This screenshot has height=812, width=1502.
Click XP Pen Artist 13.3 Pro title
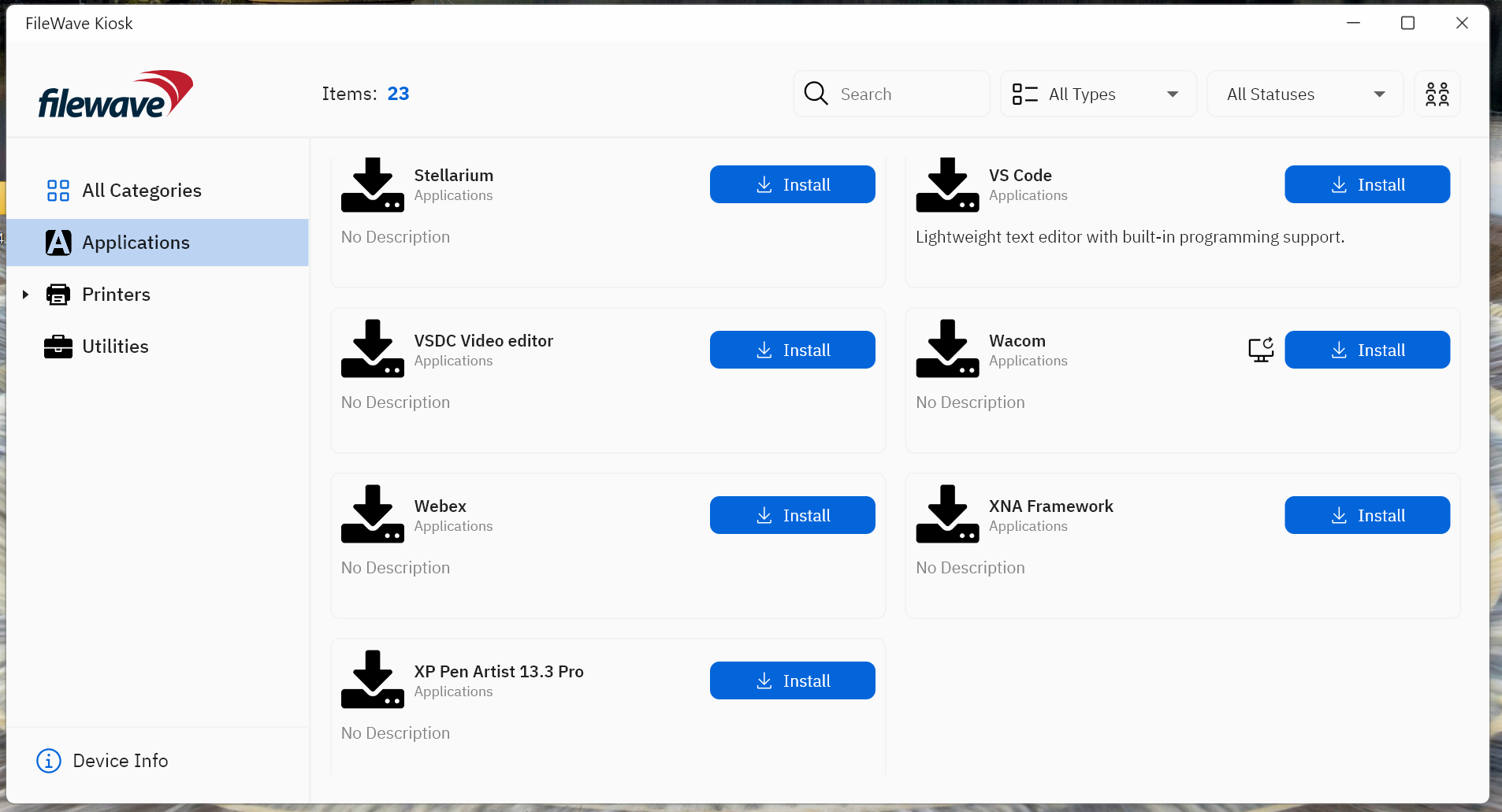click(499, 672)
